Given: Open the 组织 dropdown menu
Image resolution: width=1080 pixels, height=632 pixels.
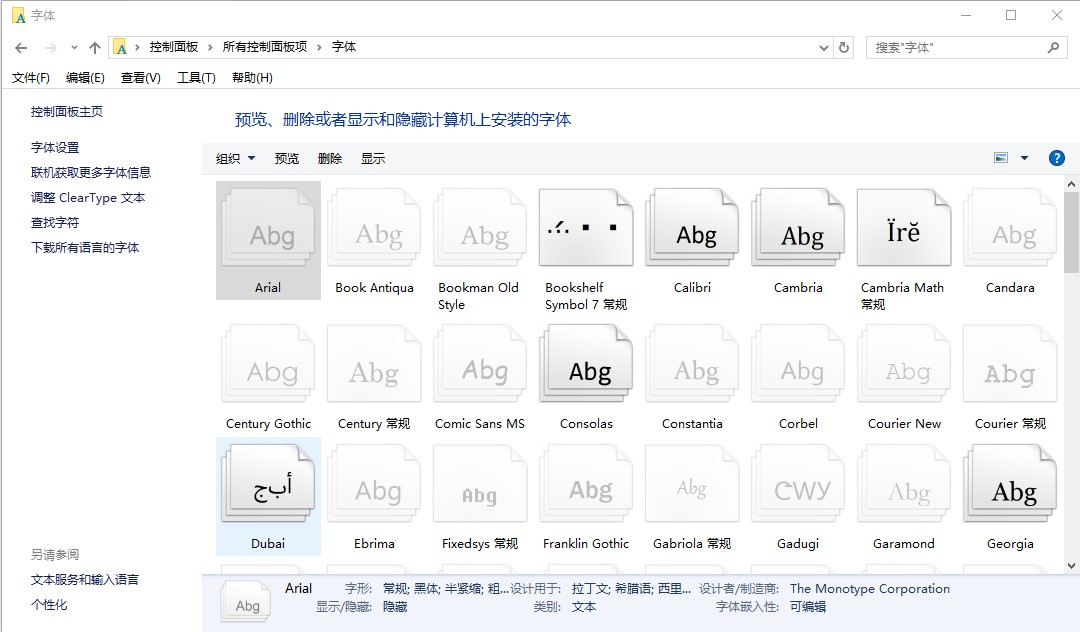Looking at the screenshot, I should point(236,158).
